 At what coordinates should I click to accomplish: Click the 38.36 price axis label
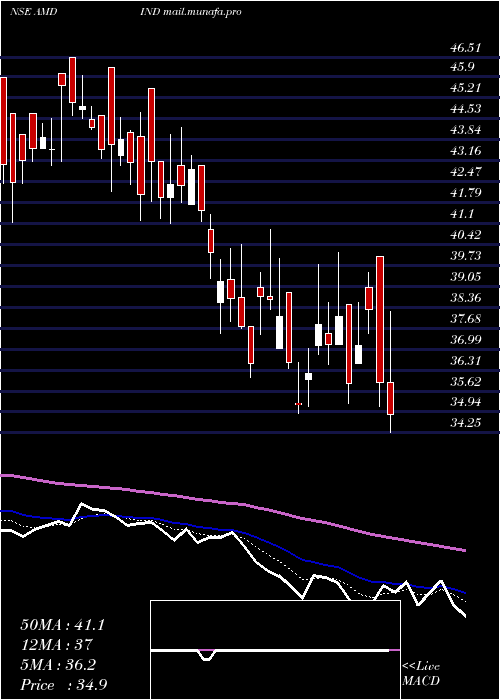pyautogui.click(x=465, y=298)
